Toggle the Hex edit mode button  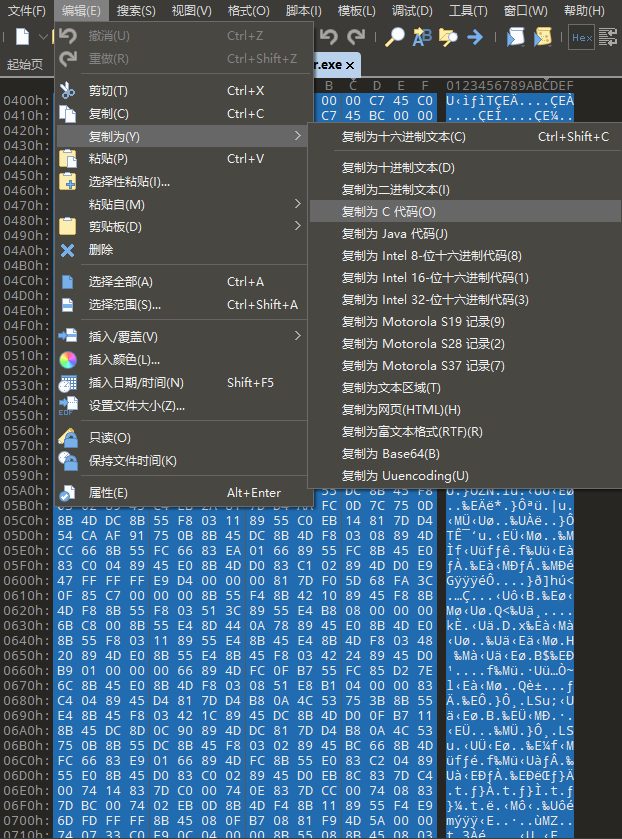[581, 37]
